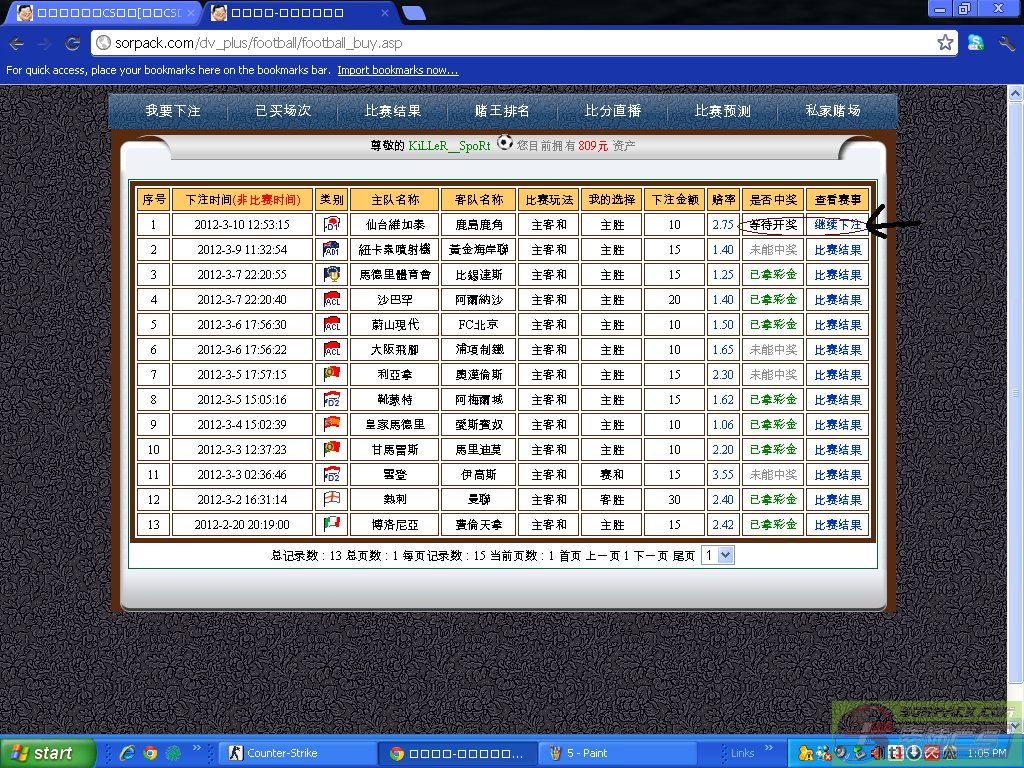Image resolution: width=1024 pixels, height=768 pixels.
Task: Click the browser back arrow
Action: coord(17,44)
